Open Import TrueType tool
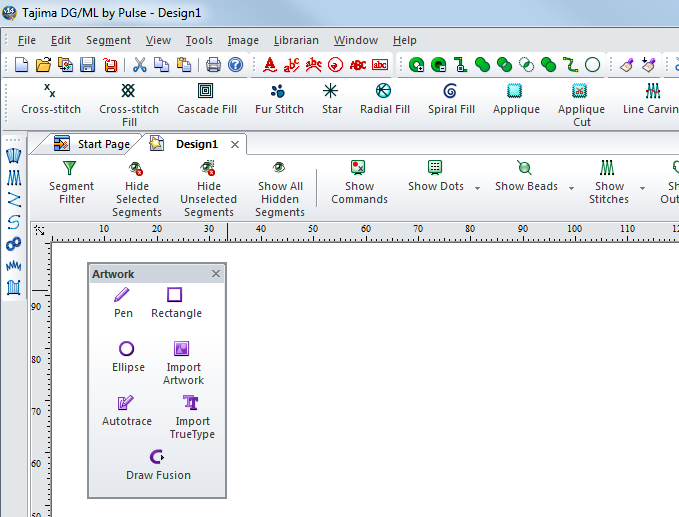679x517 pixels. click(x=192, y=415)
